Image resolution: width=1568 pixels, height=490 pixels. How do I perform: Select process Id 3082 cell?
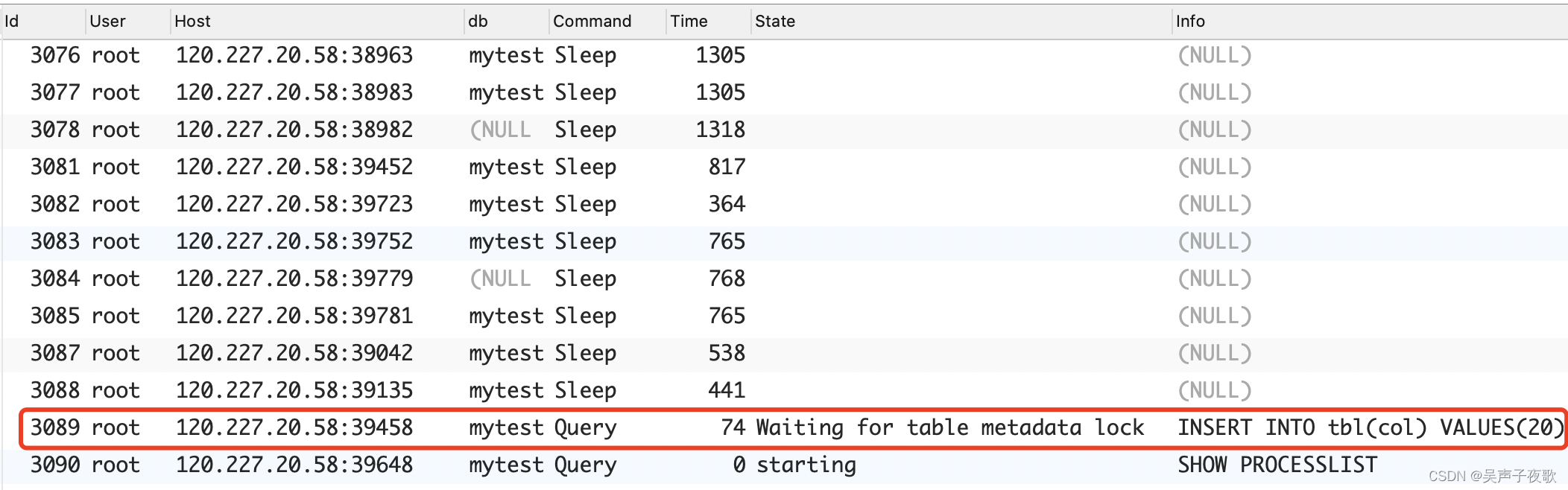pyautogui.click(x=55, y=204)
